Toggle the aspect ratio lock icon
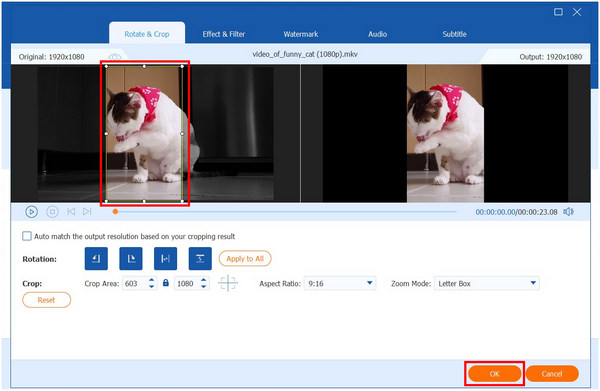The width and height of the screenshot is (600, 391). pos(166,283)
